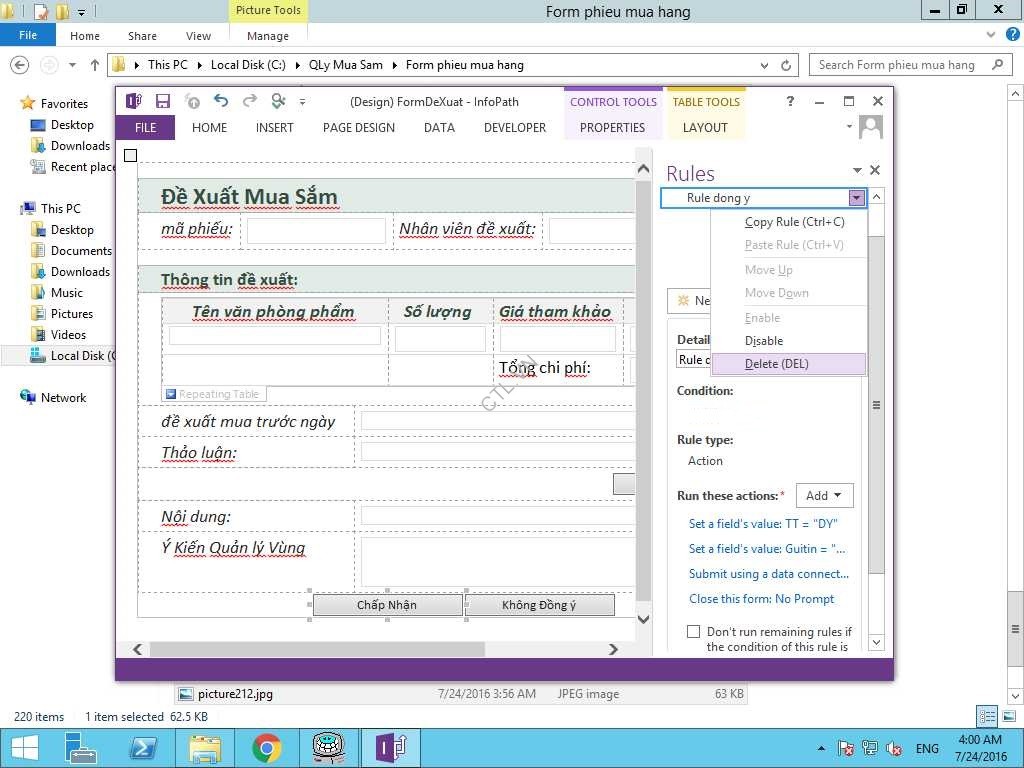
Task: Click the Undo arrow in InfoPath
Action: (221, 101)
